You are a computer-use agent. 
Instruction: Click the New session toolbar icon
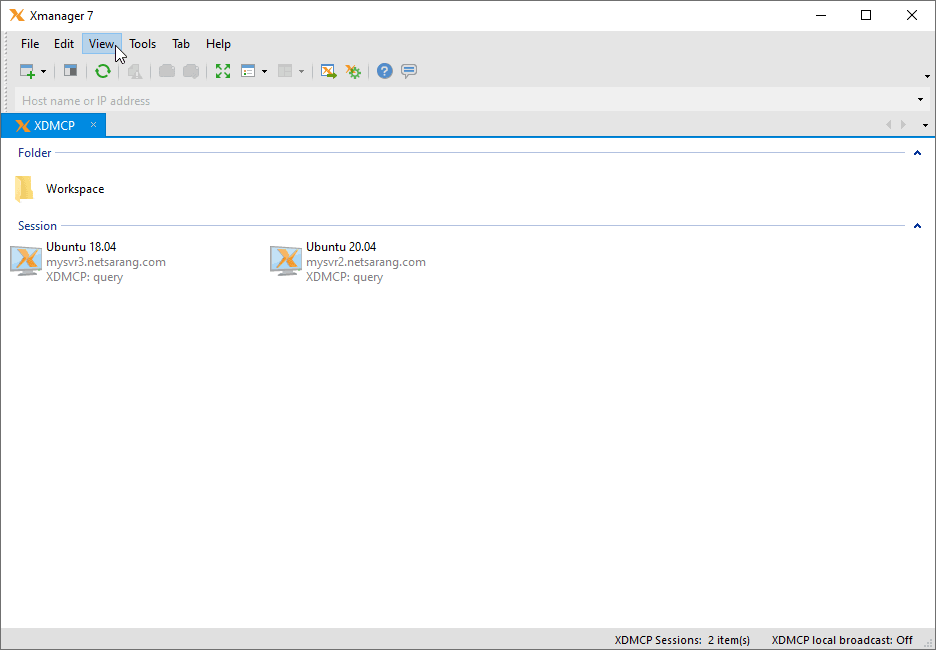(27, 72)
